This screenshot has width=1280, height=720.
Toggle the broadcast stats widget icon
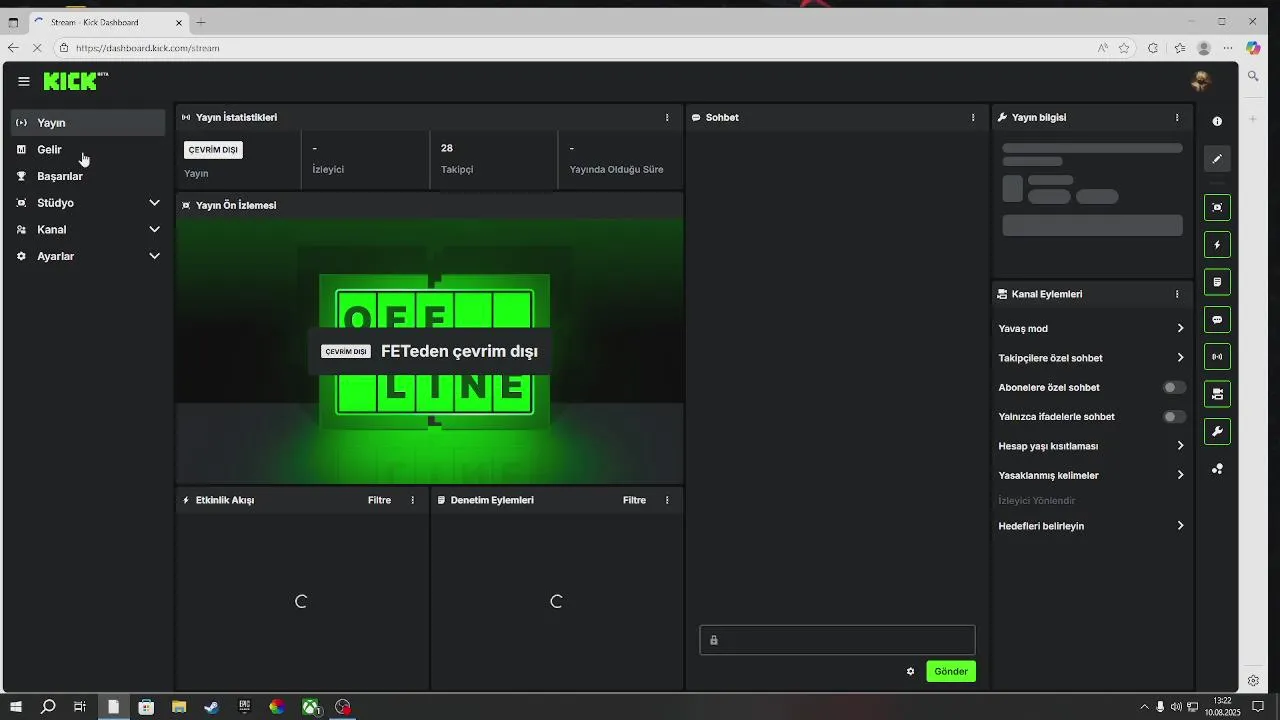[x=1217, y=357]
